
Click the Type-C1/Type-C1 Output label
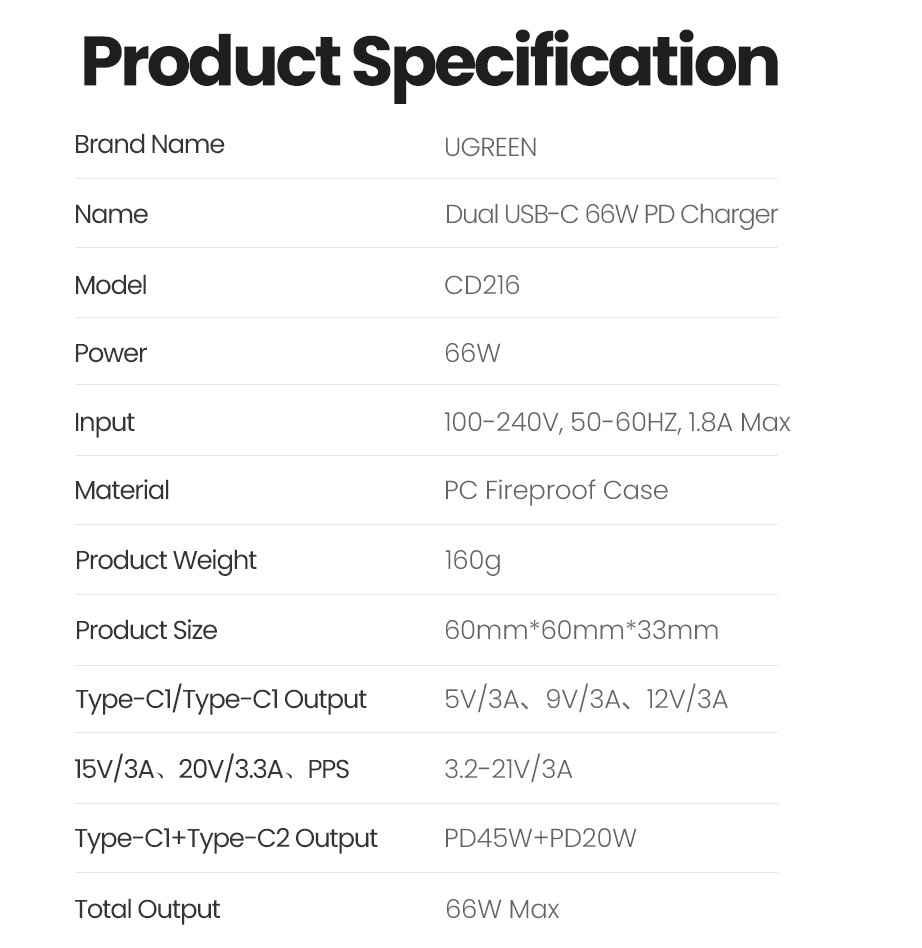[221, 699]
